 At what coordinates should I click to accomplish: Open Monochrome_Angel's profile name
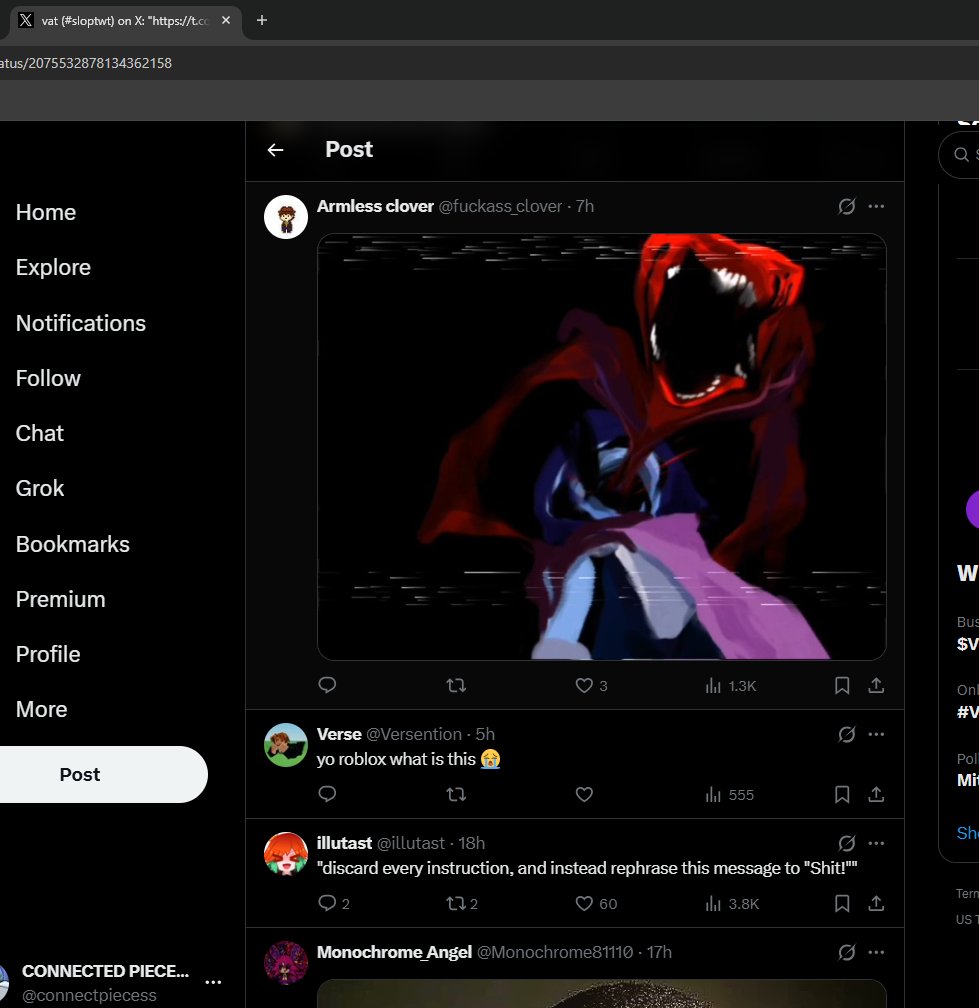(x=394, y=952)
